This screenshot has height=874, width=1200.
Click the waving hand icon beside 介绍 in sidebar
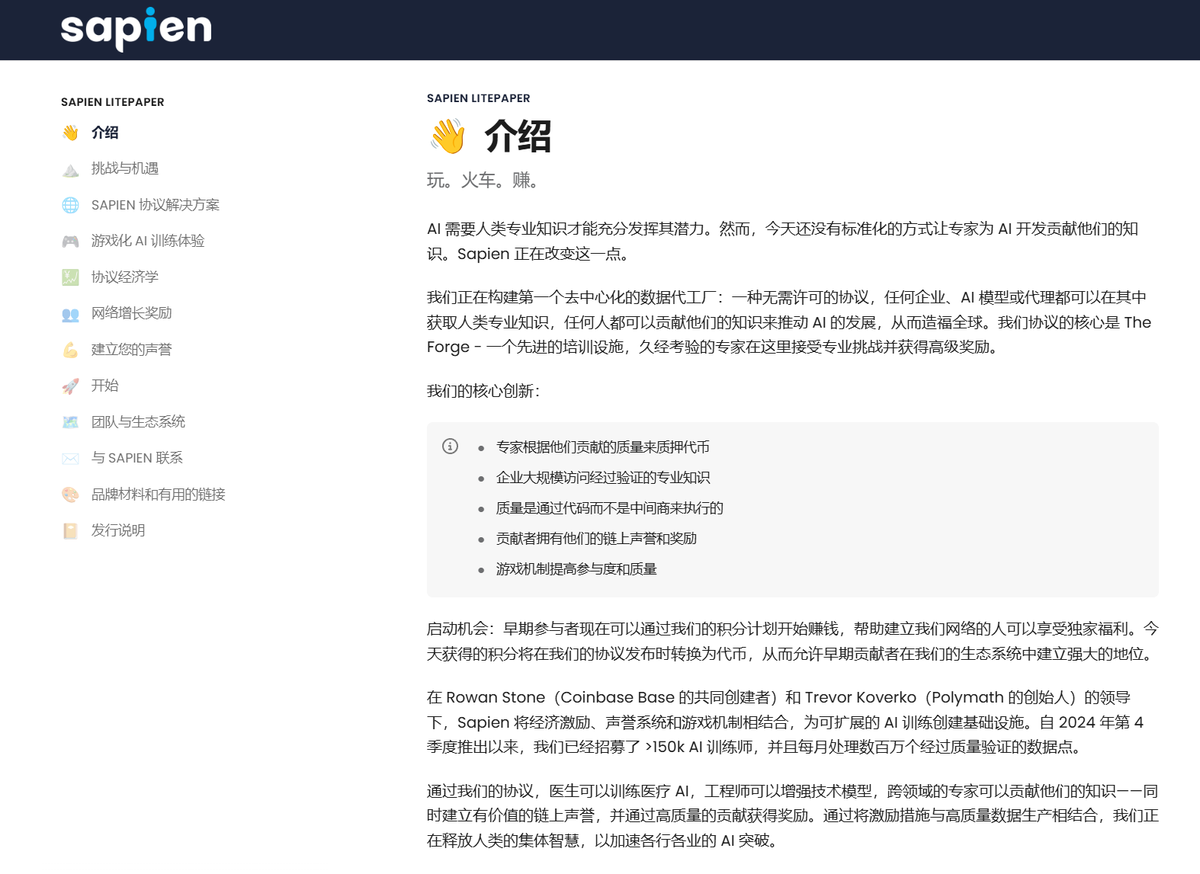[70, 133]
